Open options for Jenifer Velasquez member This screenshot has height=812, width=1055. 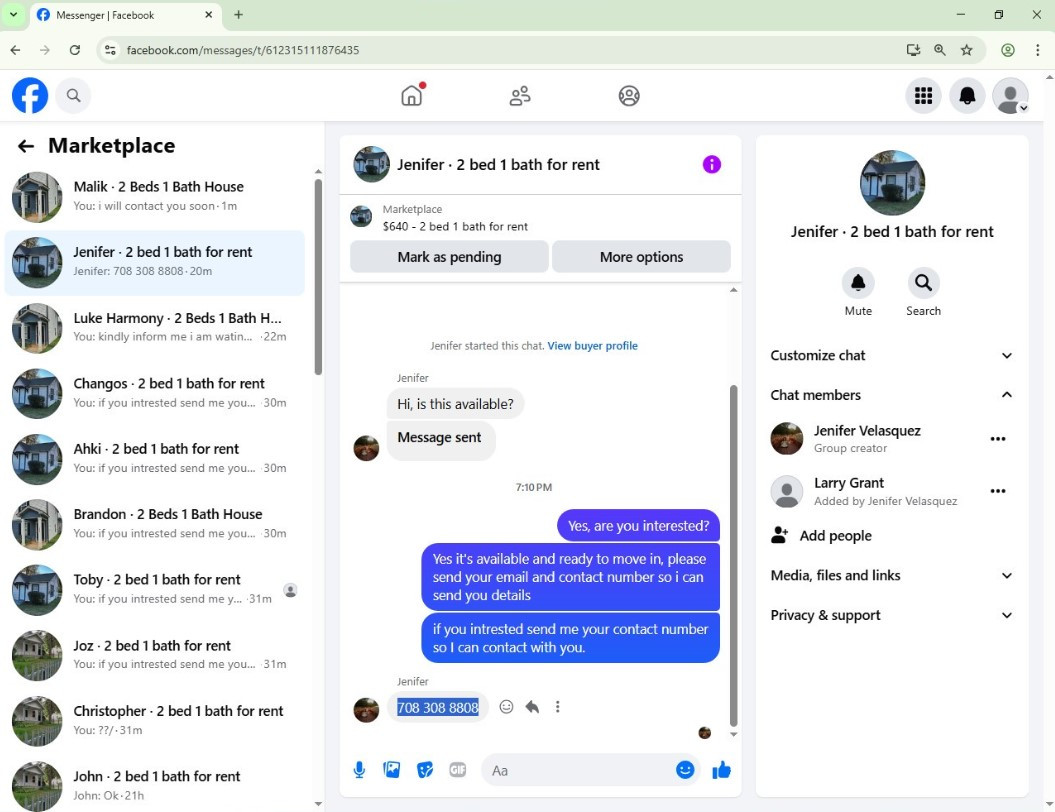pos(998,439)
